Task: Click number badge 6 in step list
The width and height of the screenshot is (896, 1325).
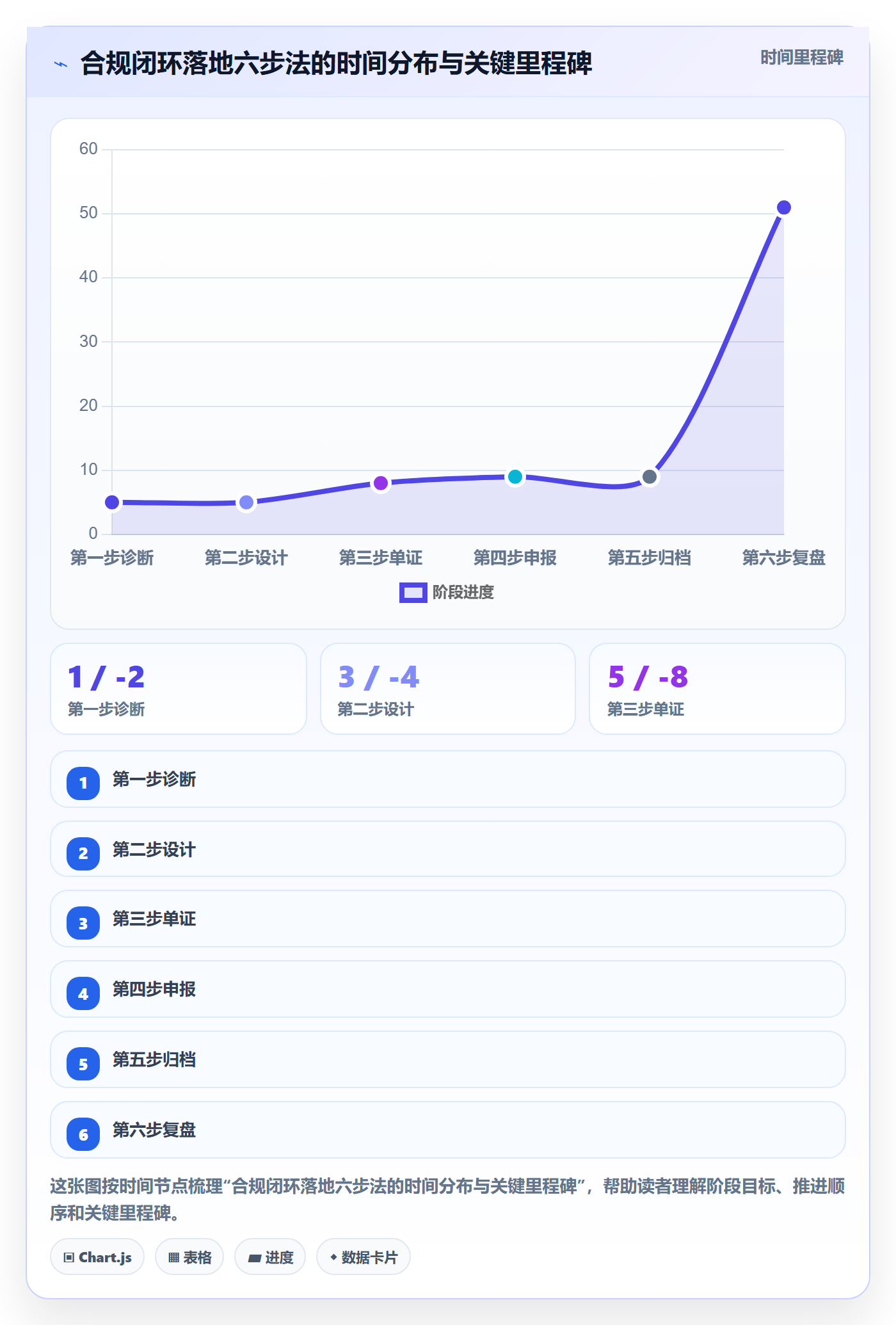Action: pos(83,1135)
